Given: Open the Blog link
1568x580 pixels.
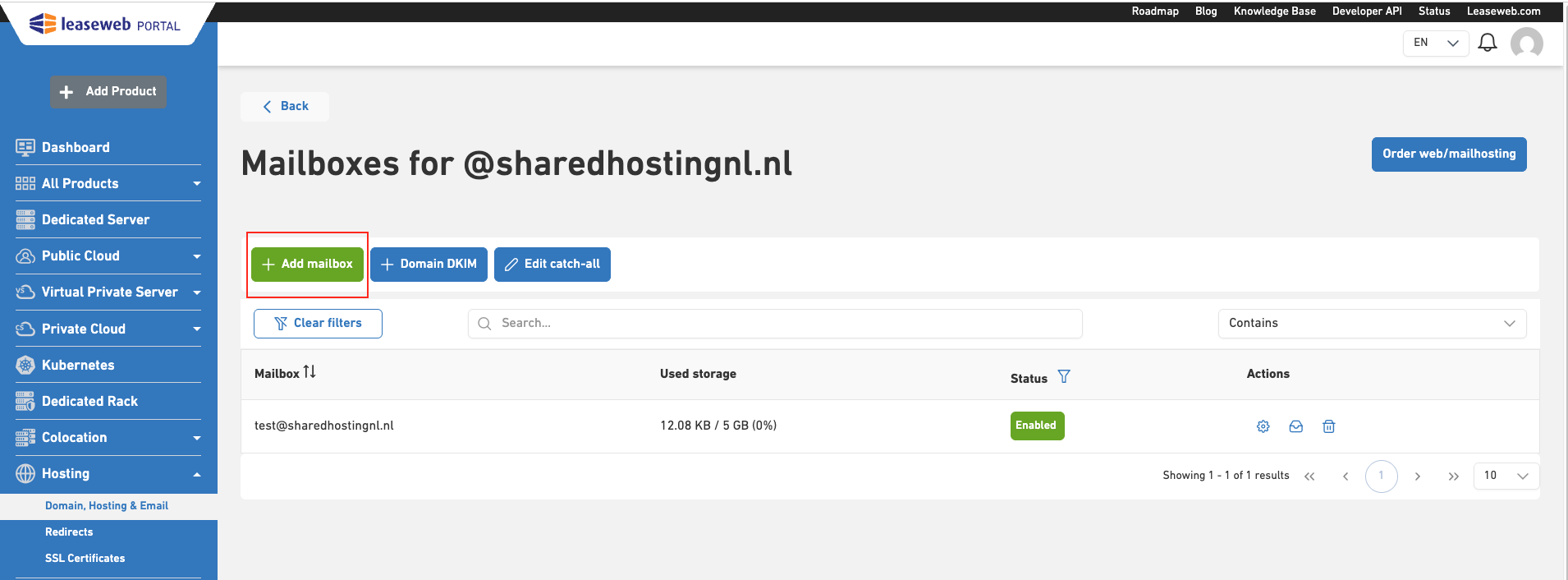Looking at the screenshot, I should 1206,12.
